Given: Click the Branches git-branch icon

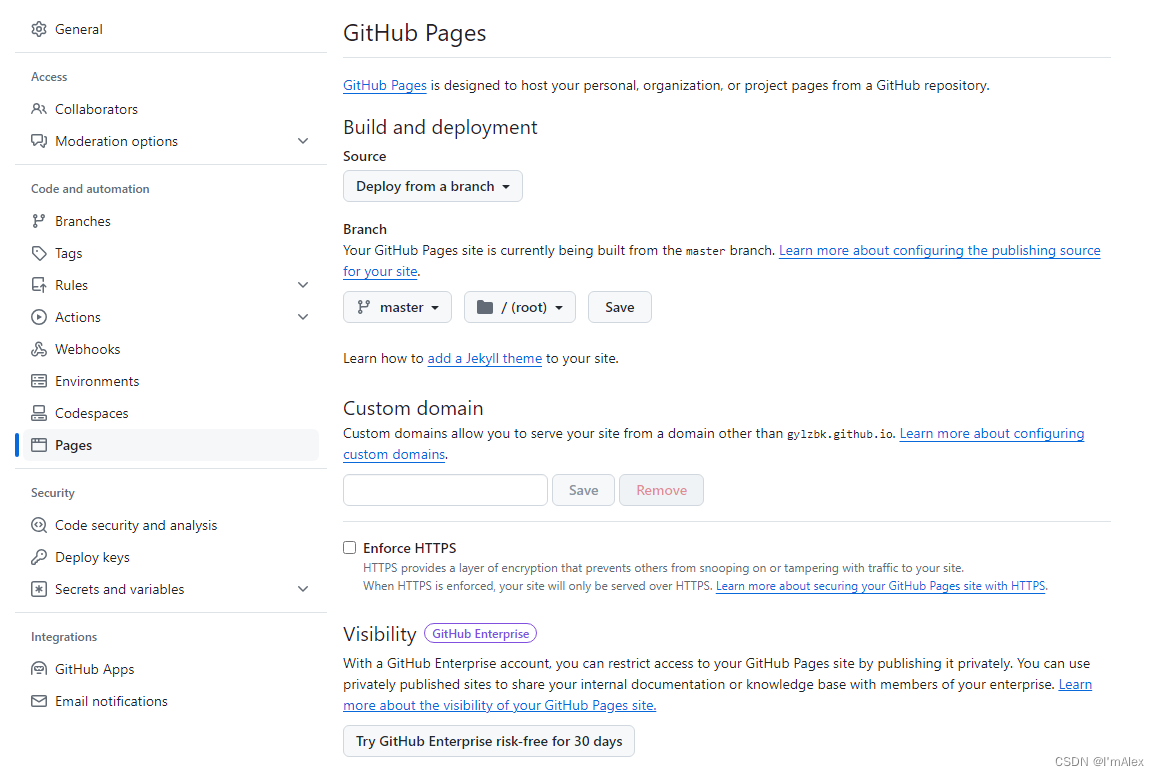Looking at the screenshot, I should point(39,221).
